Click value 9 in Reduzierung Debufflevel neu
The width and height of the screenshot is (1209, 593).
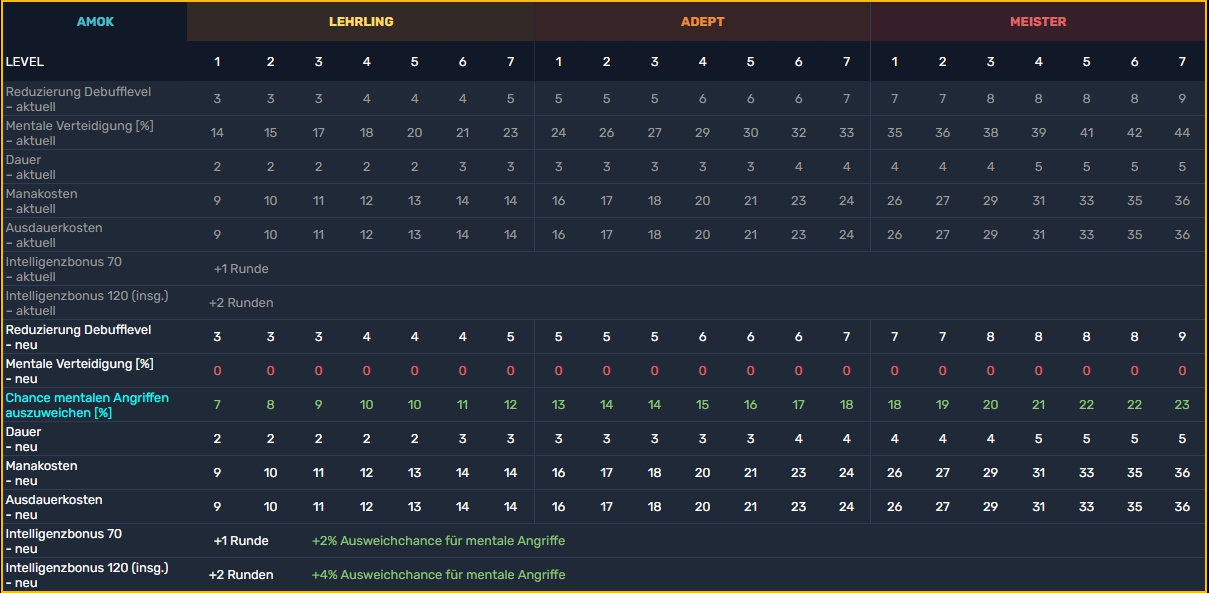[1182, 336]
